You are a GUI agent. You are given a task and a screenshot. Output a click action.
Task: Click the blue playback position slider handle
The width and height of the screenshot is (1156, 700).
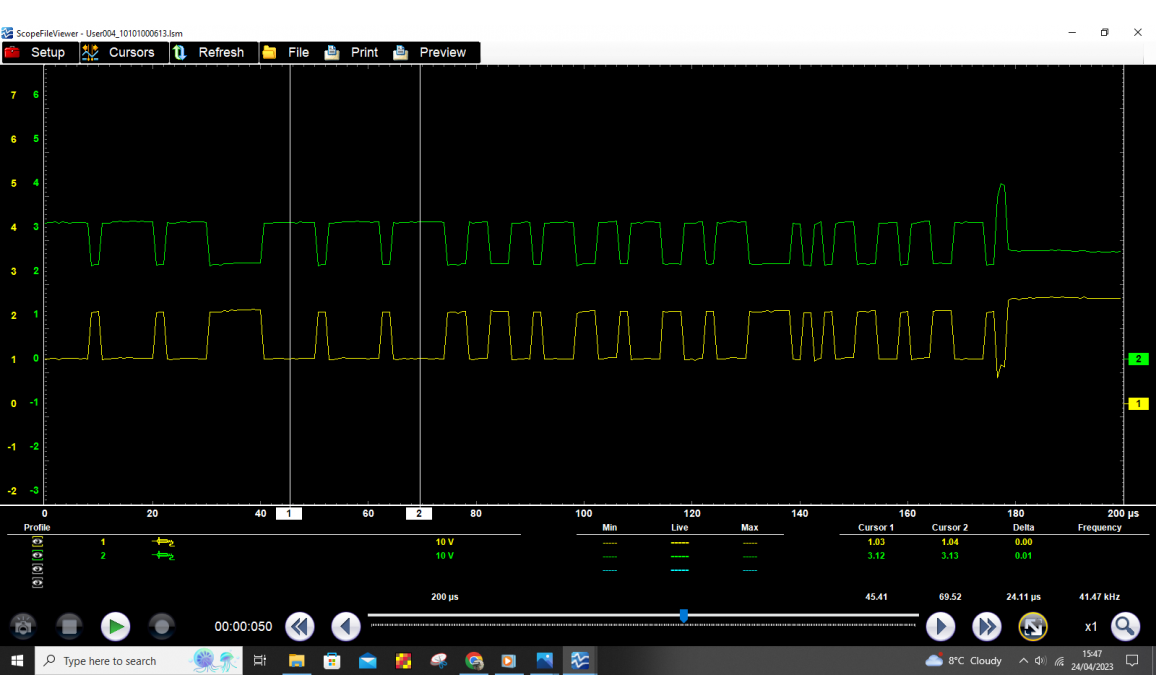click(x=684, y=616)
